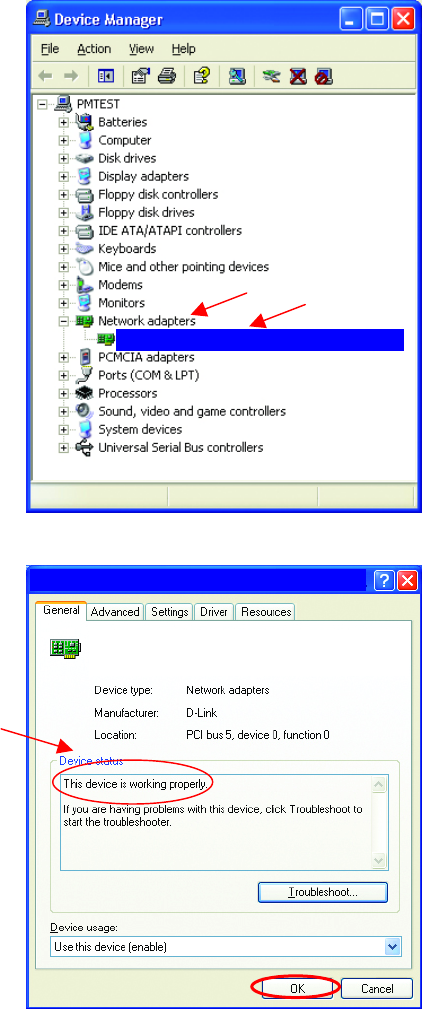Switch to the Advanced tab
Screen dimensions: 422x1009
115,612
